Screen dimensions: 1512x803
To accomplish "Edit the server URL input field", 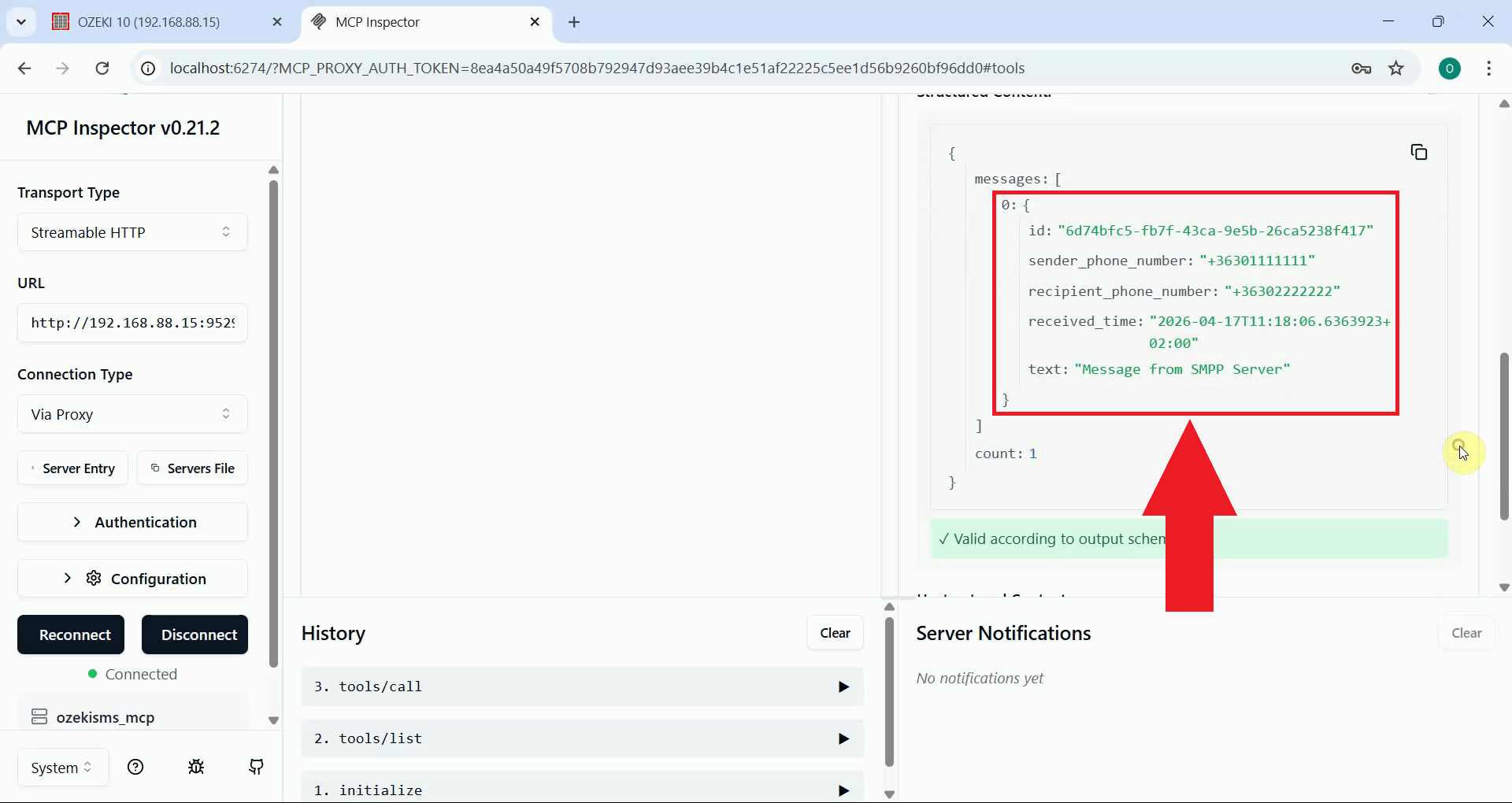I will coord(132,323).
